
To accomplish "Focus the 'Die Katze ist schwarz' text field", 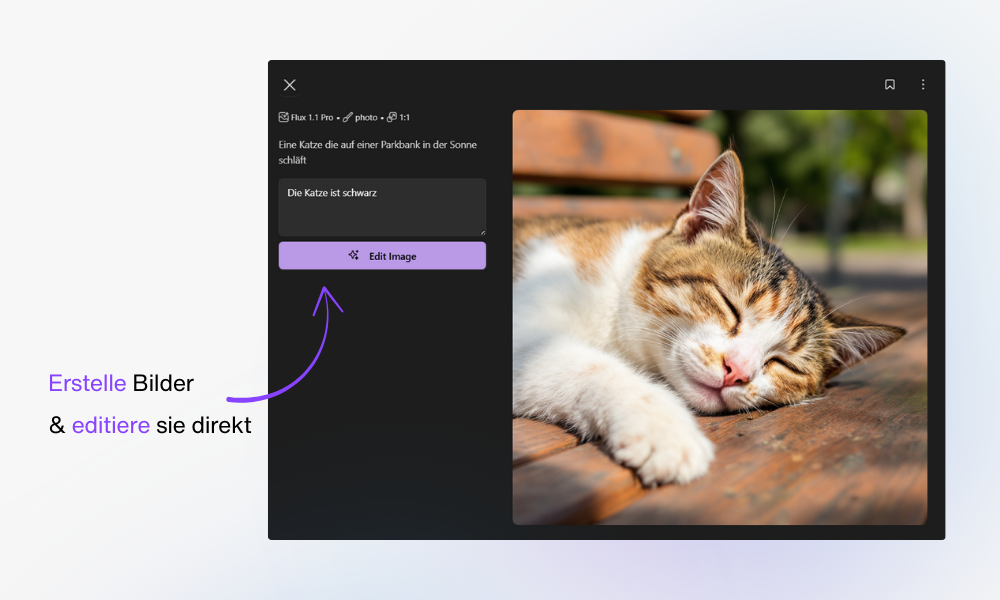I will 382,207.
